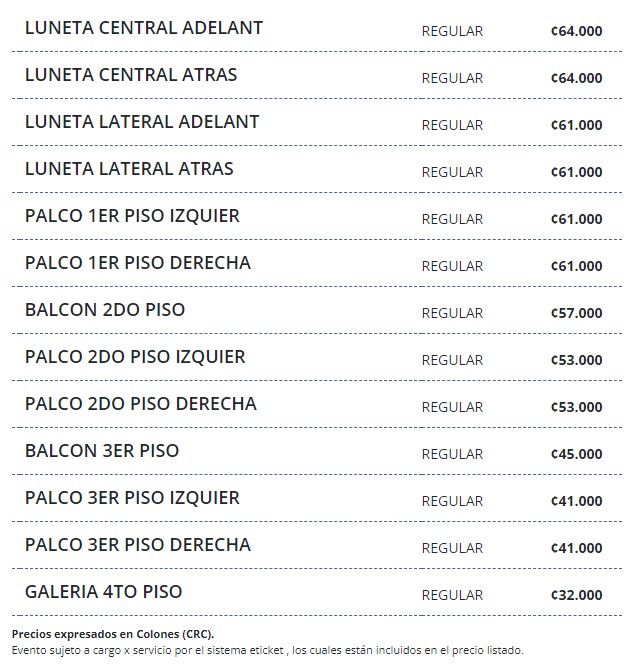Click the 'Precios expresados en Colones (CRC)' note
Viewport: 631px width, 672px height.
(x=113, y=634)
